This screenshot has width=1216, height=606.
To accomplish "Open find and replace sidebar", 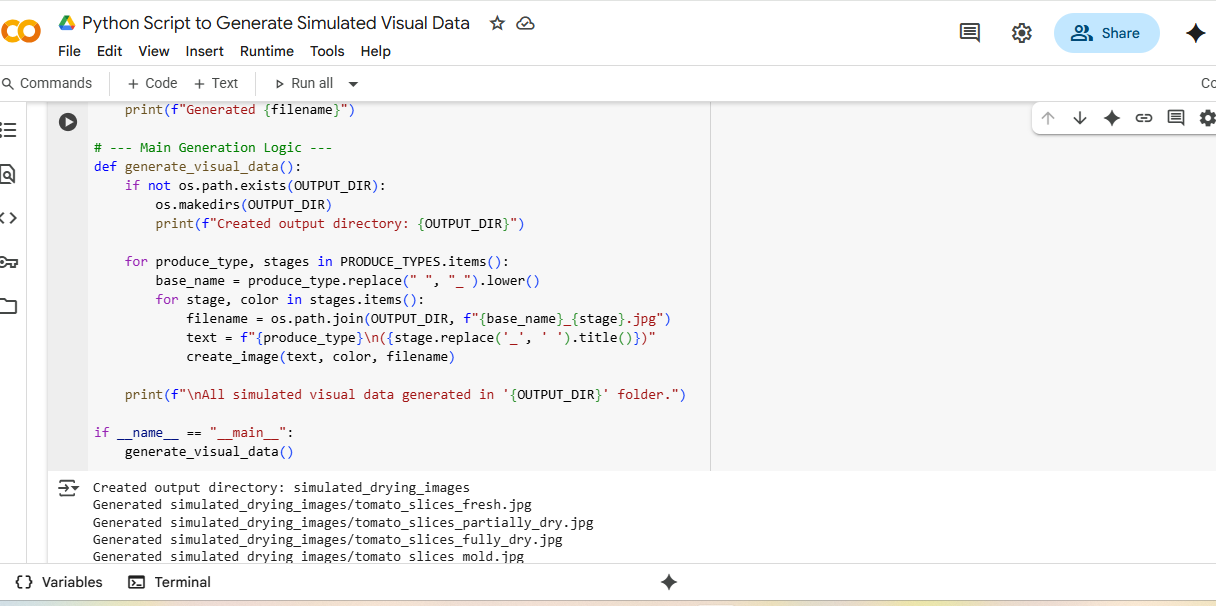I will coord(8,174).
